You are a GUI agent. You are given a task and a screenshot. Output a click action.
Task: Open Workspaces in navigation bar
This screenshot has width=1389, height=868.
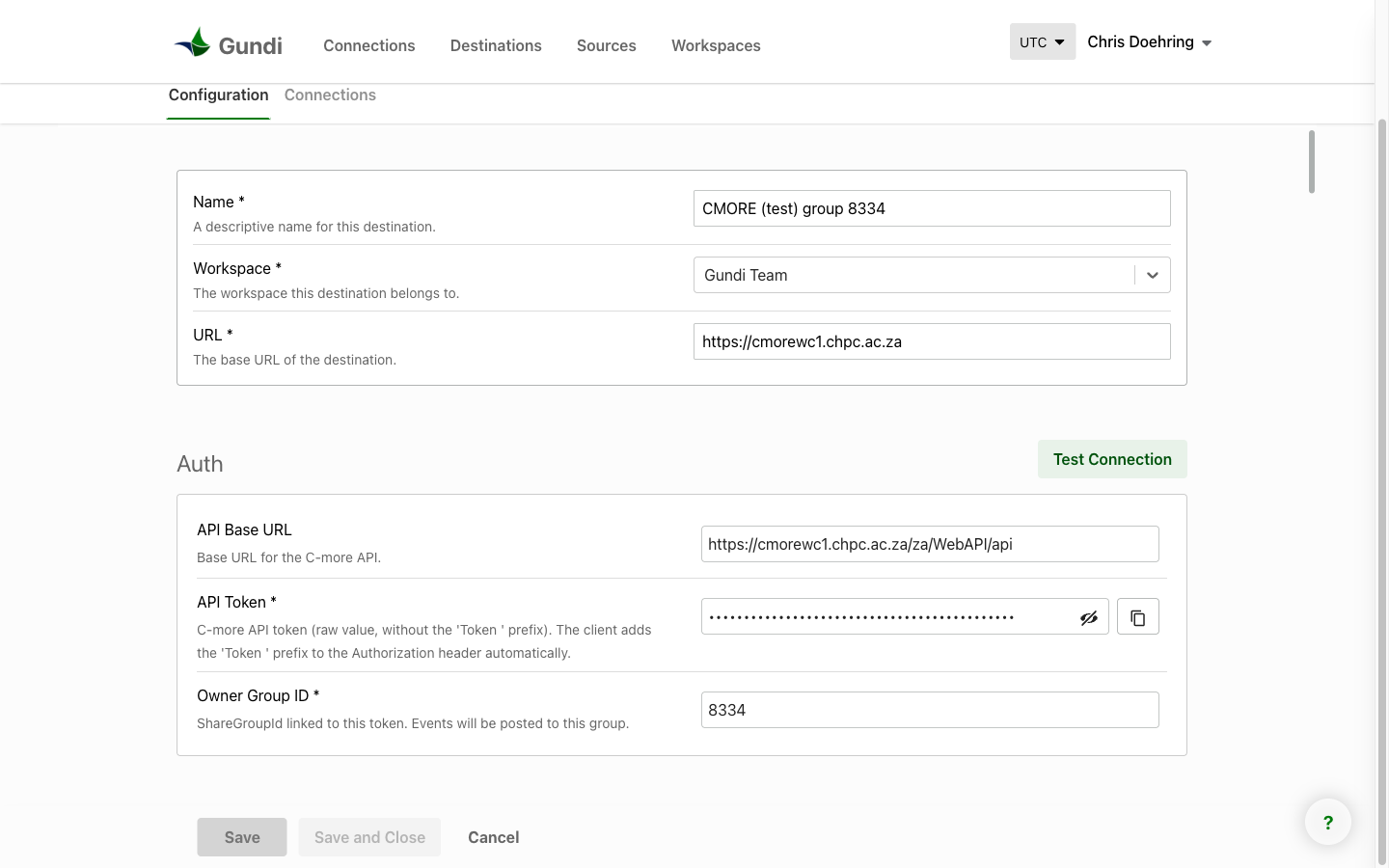click(x=716, y=45)
